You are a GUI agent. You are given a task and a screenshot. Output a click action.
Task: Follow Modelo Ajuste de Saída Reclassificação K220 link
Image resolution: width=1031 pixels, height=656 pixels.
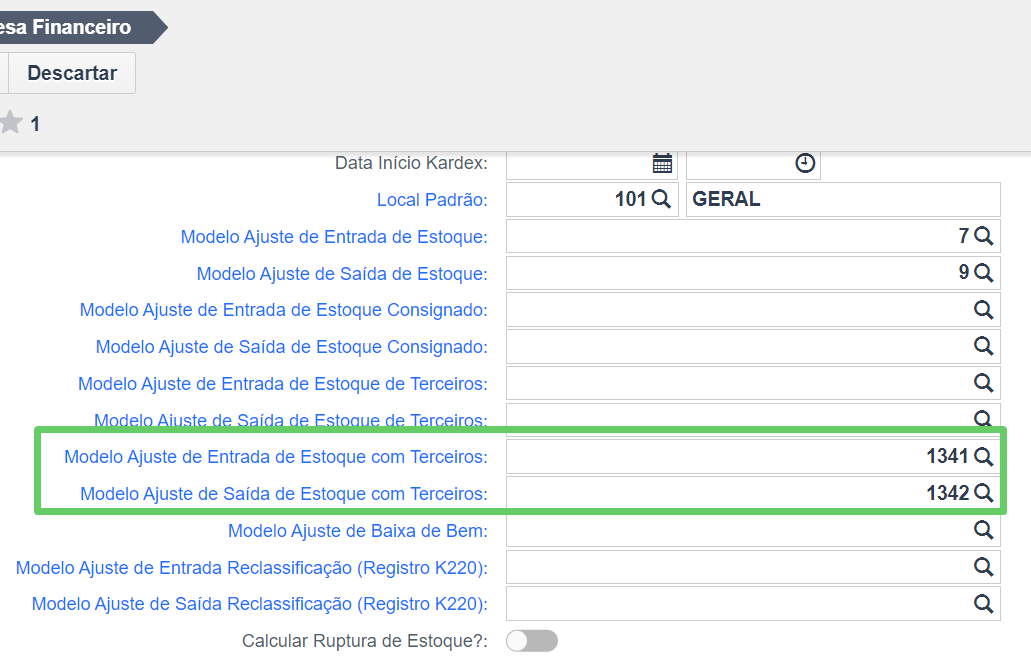click(x=260, y=604)
